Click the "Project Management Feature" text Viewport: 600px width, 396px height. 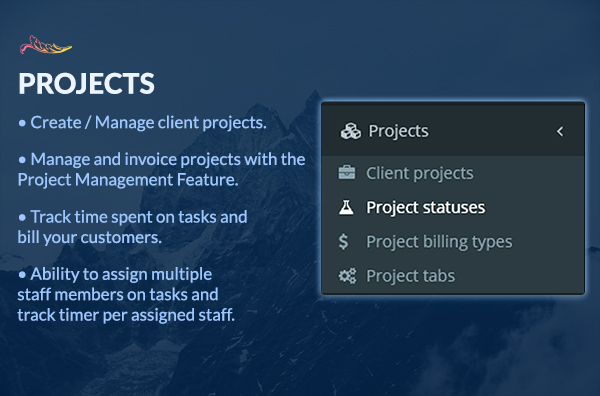coord(128,180)
